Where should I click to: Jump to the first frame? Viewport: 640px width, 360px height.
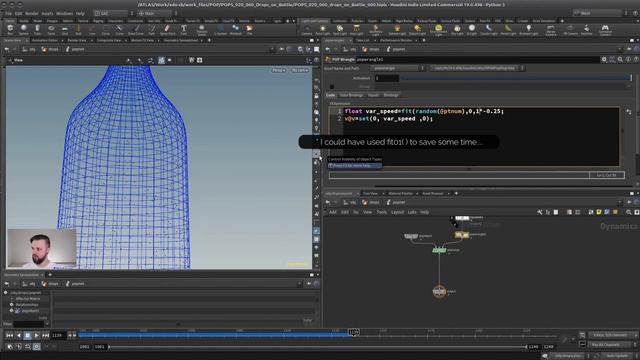tap(9, 335)
